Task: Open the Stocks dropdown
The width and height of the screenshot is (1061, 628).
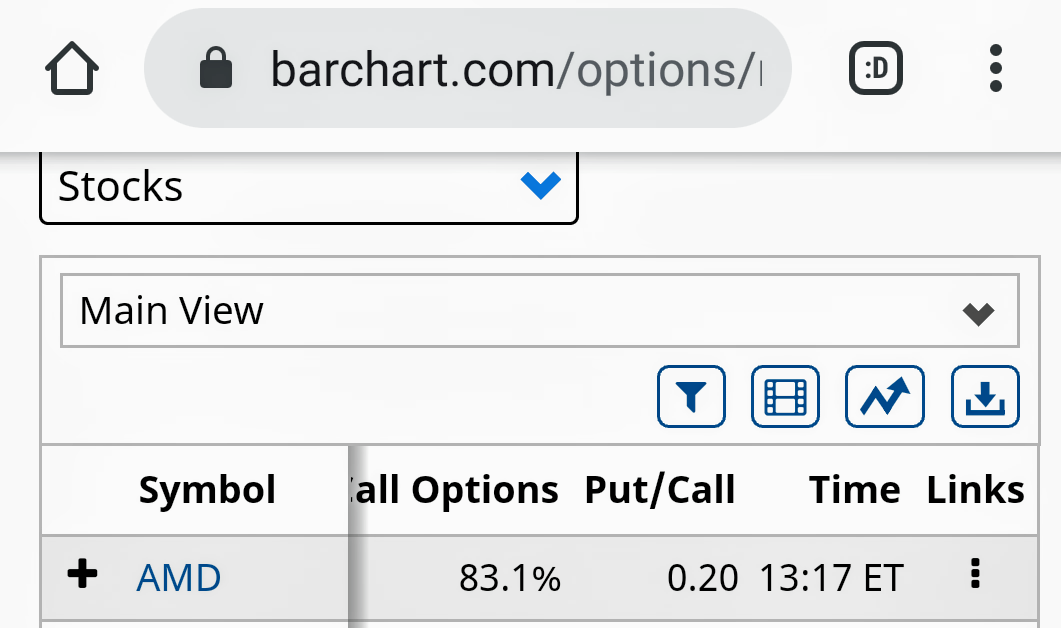Action: 308,187
